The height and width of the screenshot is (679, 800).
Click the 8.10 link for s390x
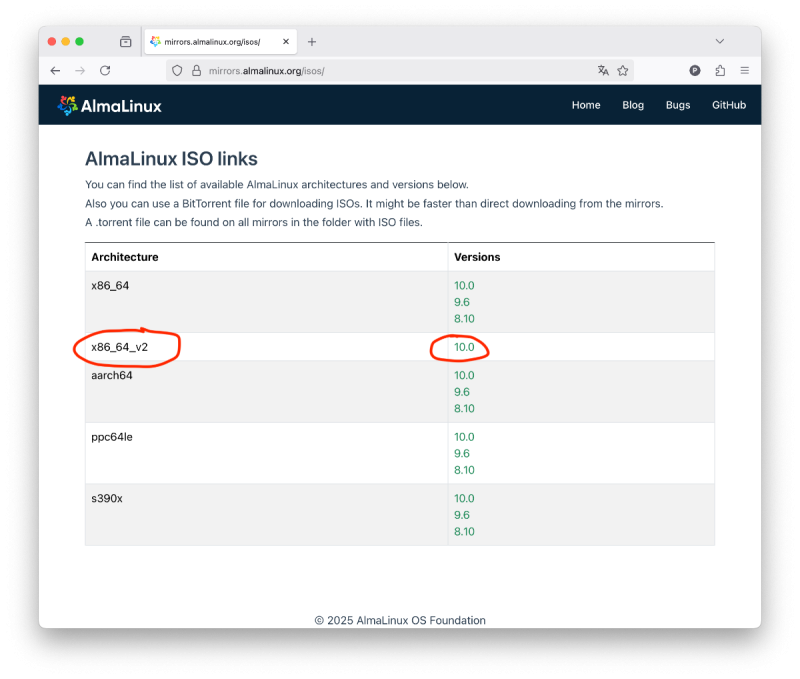click(464, 531)
